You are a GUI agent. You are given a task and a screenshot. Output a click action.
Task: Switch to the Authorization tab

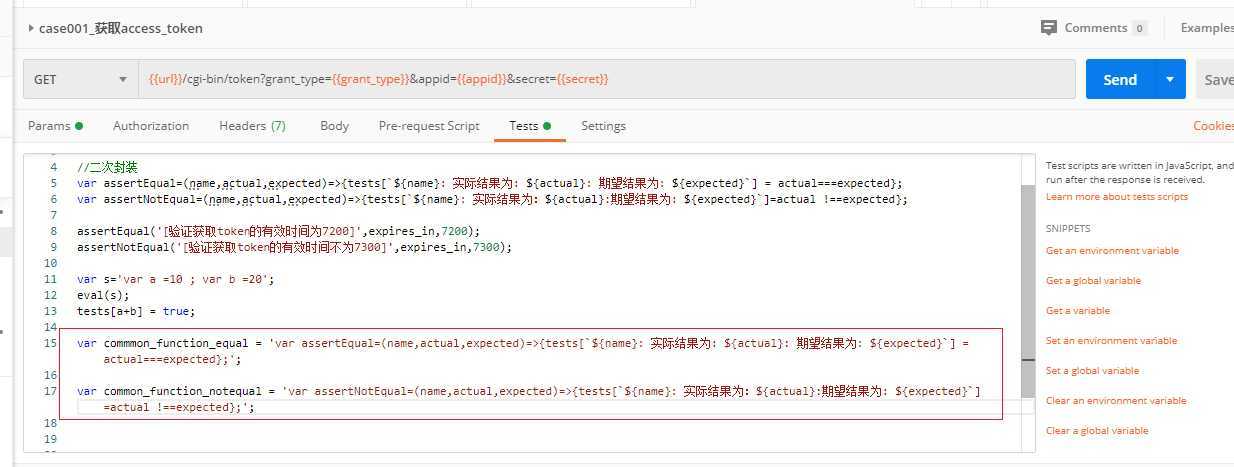[x=151, y=126]
